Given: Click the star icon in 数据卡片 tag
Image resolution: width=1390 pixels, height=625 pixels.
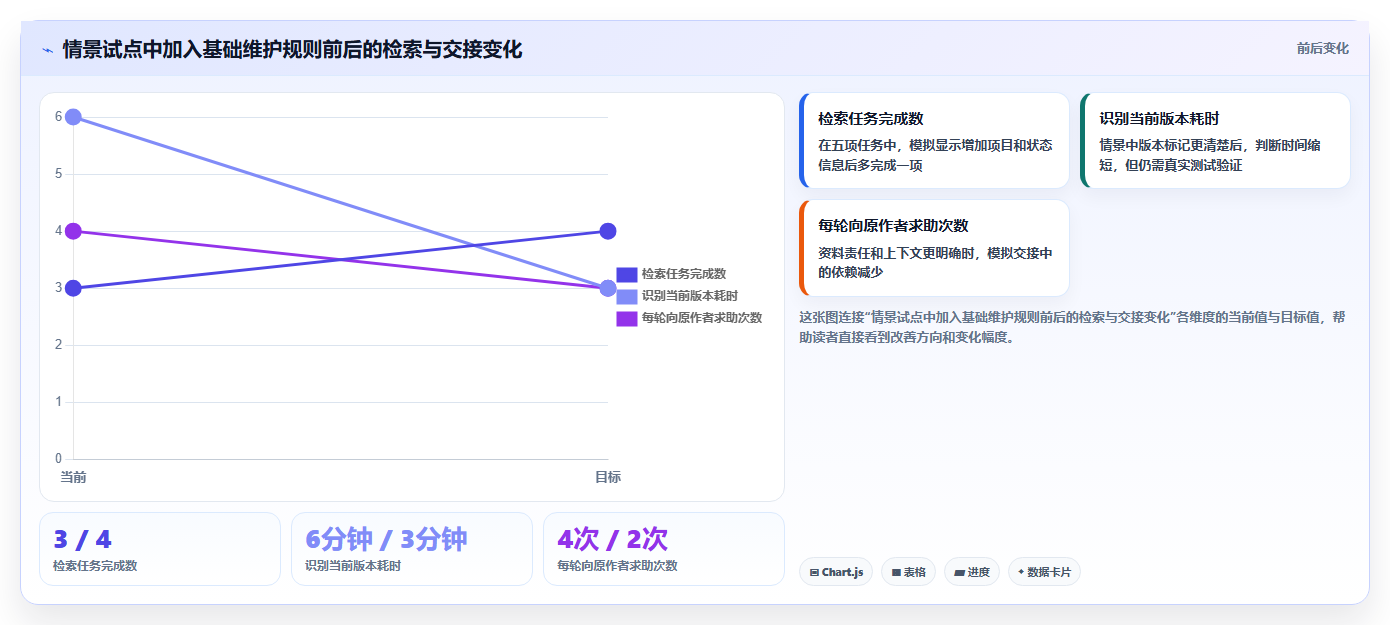Looking at the screenshot, I should pos(1021,573).
